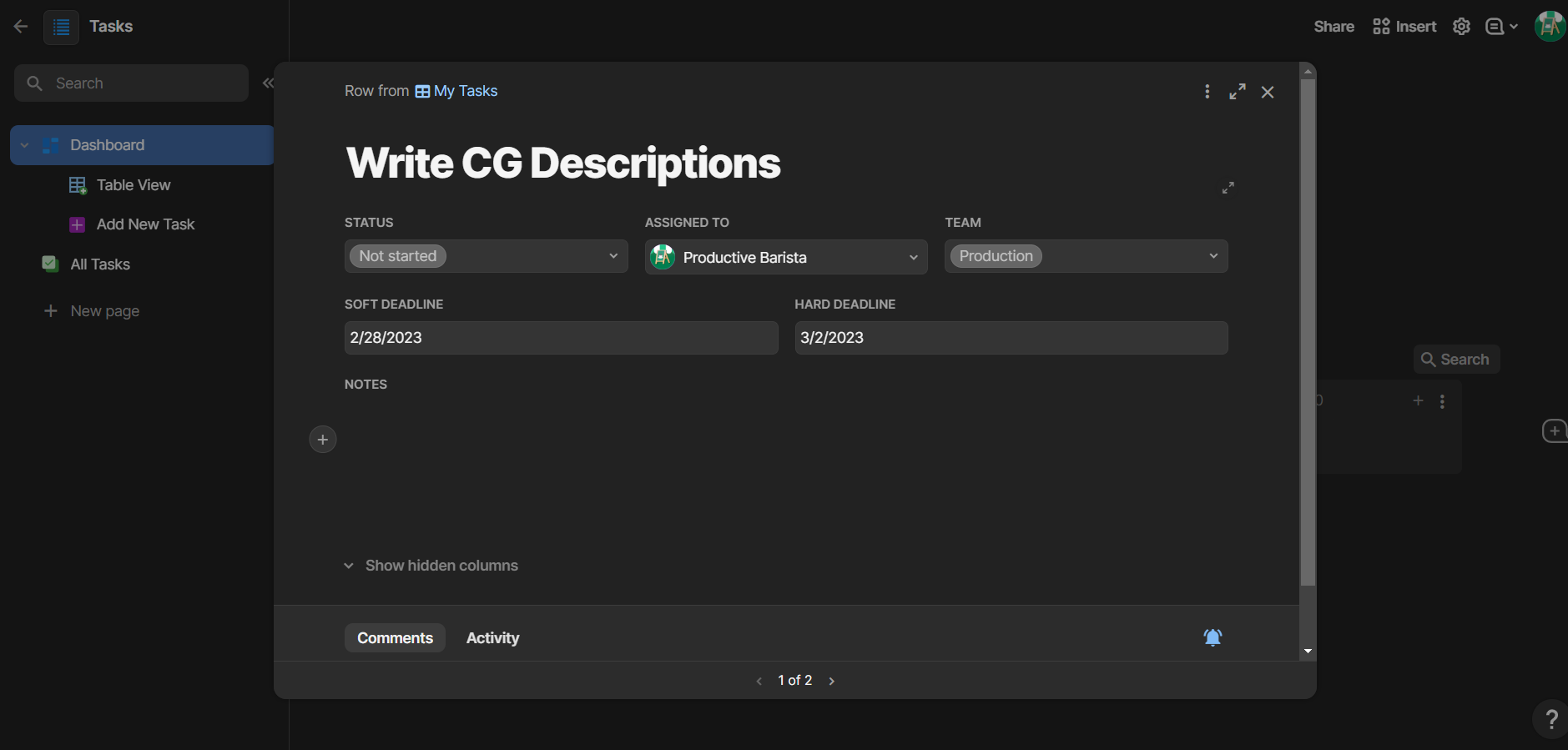Click the gear settings icon
This screenshot has height=750, width=1568.
[x=1461, y=27]
